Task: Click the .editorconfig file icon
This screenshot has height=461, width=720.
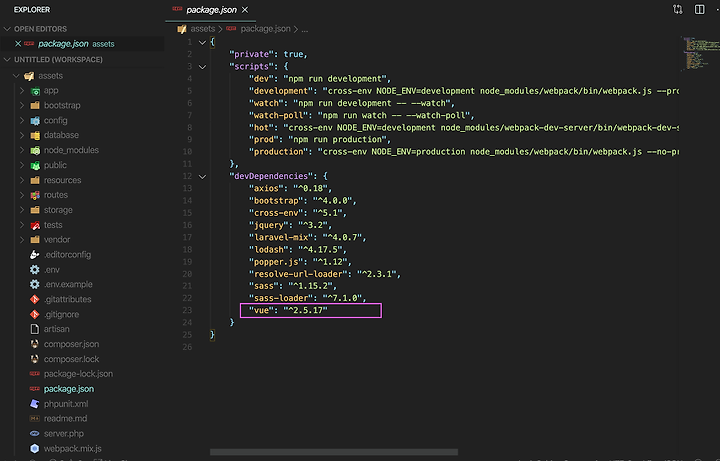Action: pos(34,254)
